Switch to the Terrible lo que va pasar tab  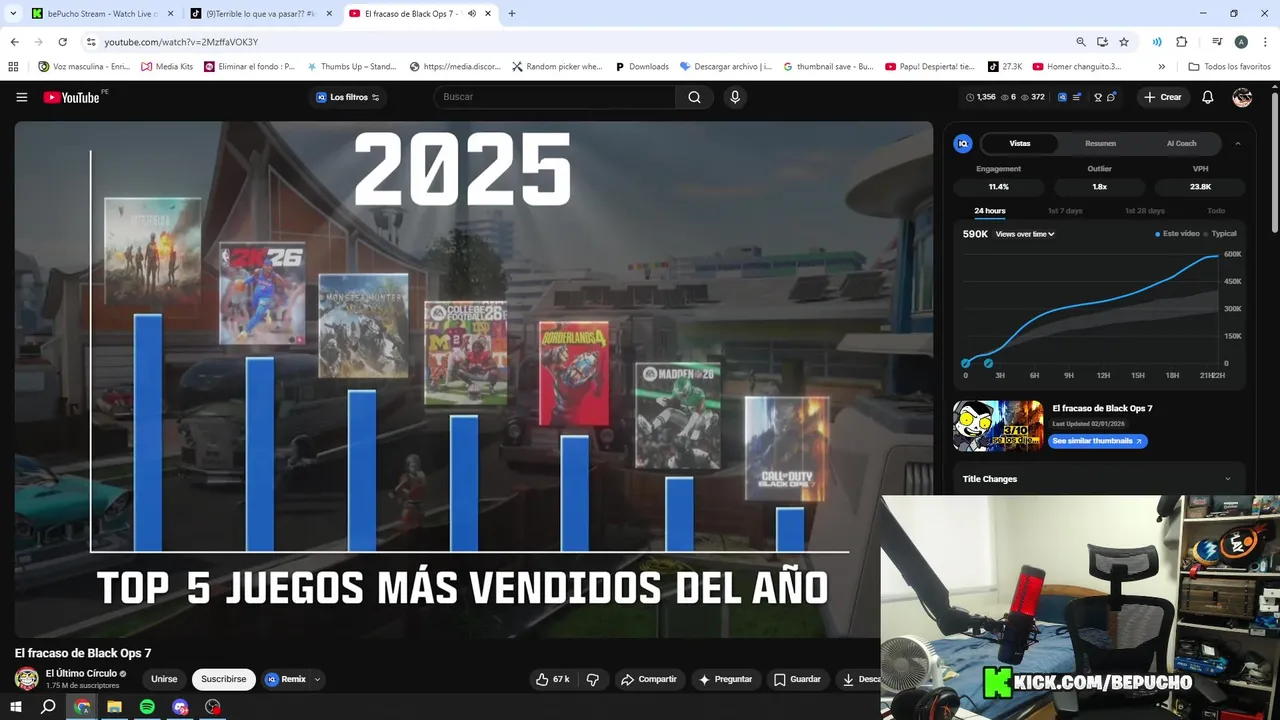point(260,14)
